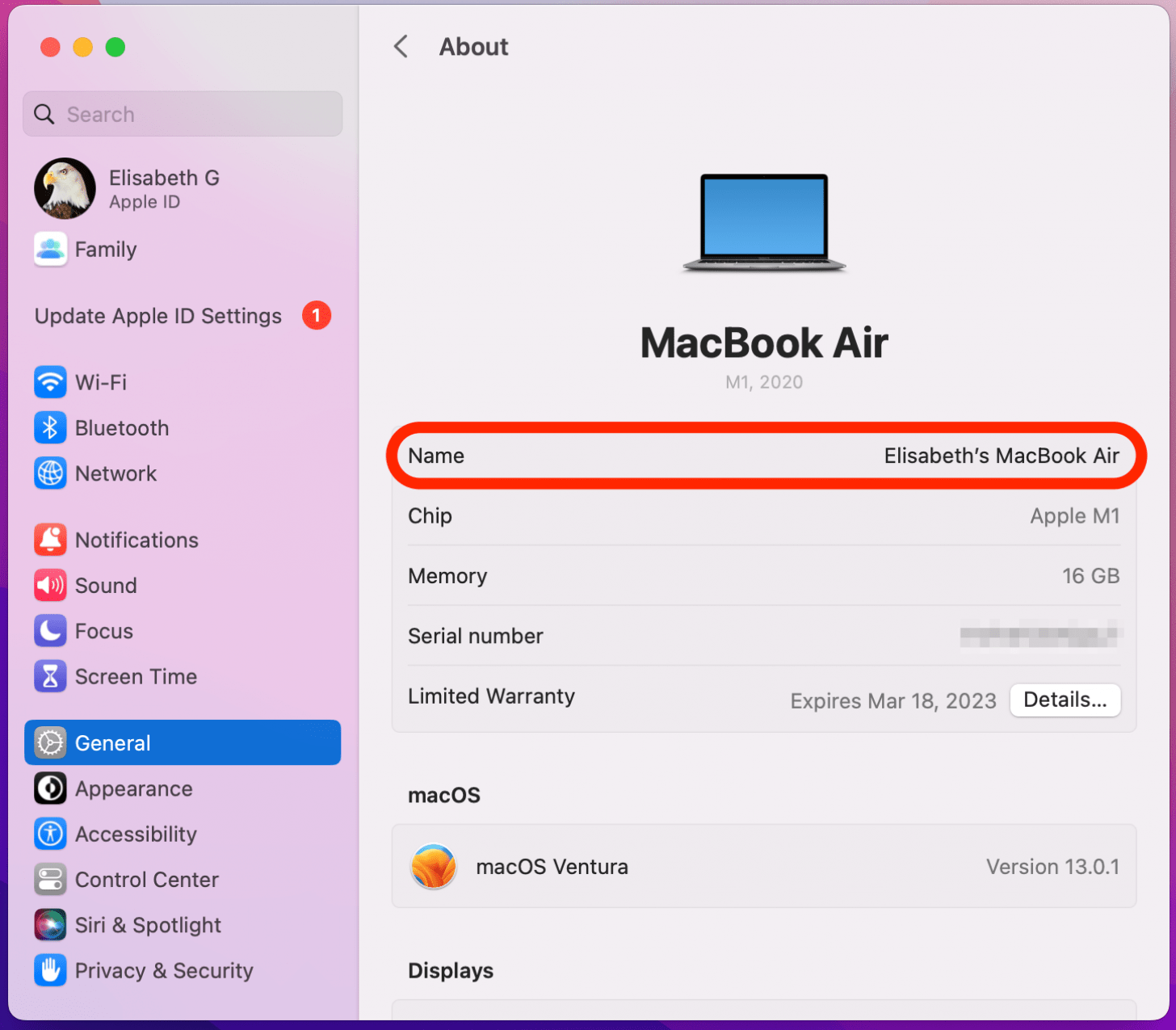Go back using the left chevron
Image resolution: width=1176 pixels, height=1030 pixels.
401,47
